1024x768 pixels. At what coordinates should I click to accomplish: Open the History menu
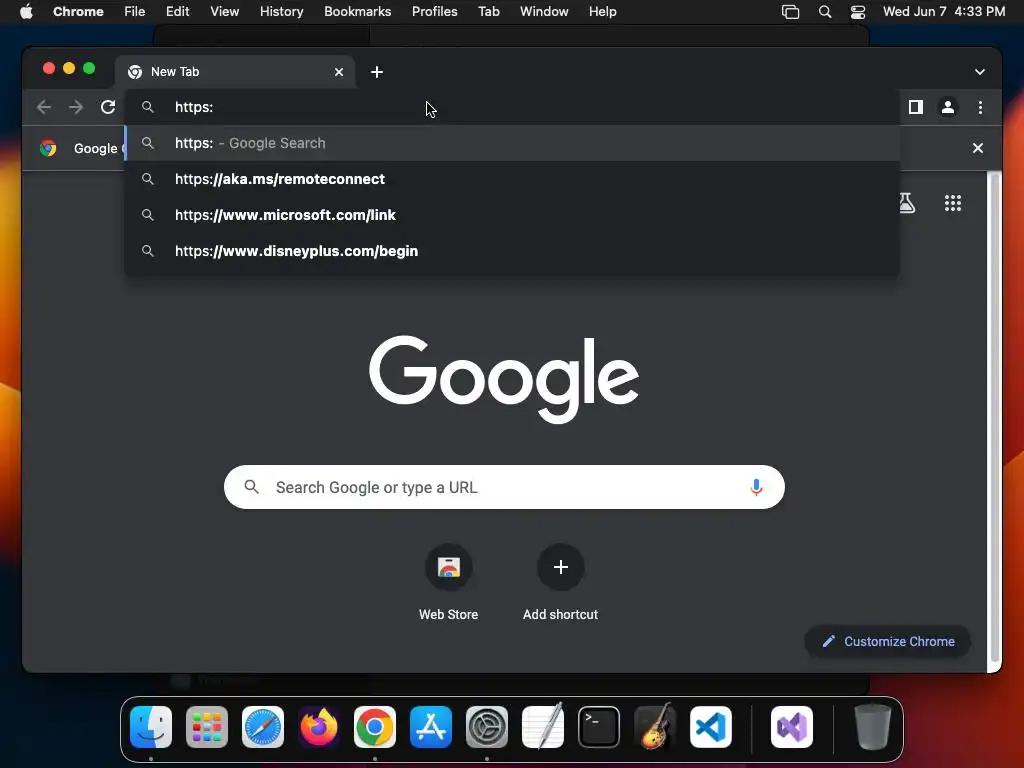pyautogui.click(x=281, y=12)
